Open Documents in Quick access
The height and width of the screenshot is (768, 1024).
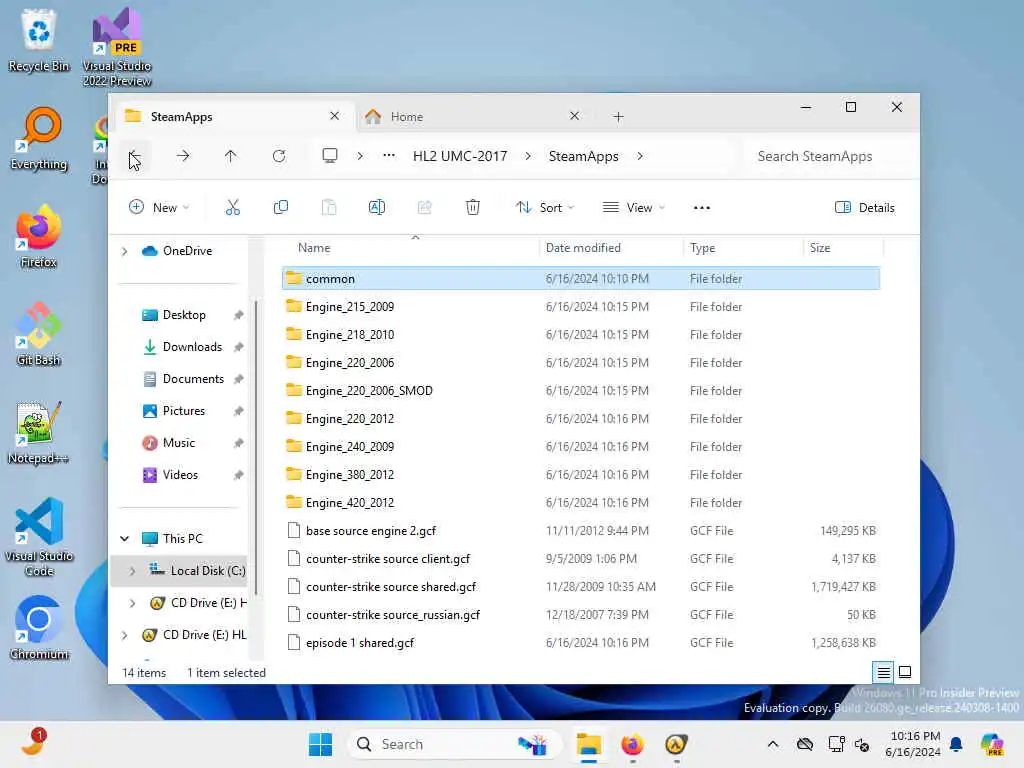pyautogui.click(x=193, y=379)
